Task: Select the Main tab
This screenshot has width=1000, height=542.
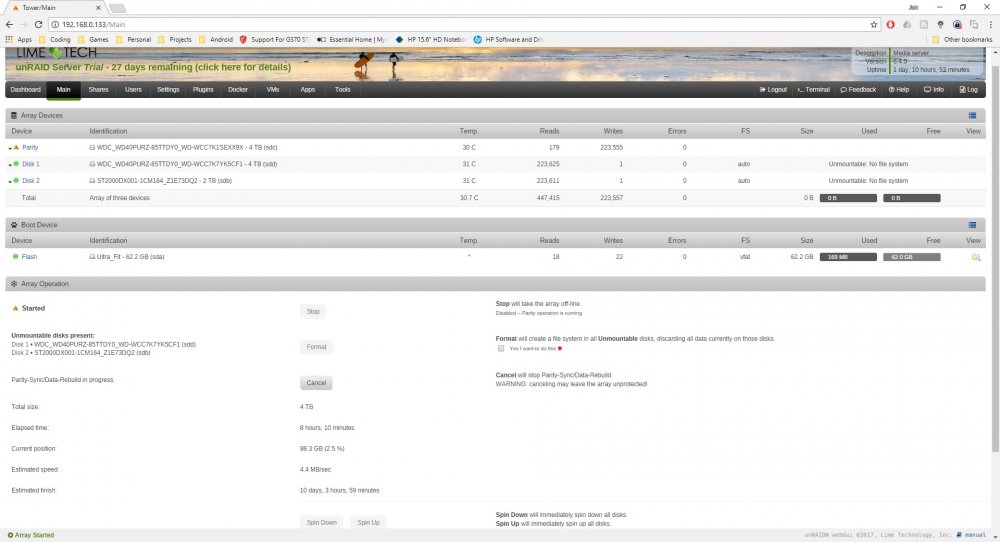Action: [63, 90]
